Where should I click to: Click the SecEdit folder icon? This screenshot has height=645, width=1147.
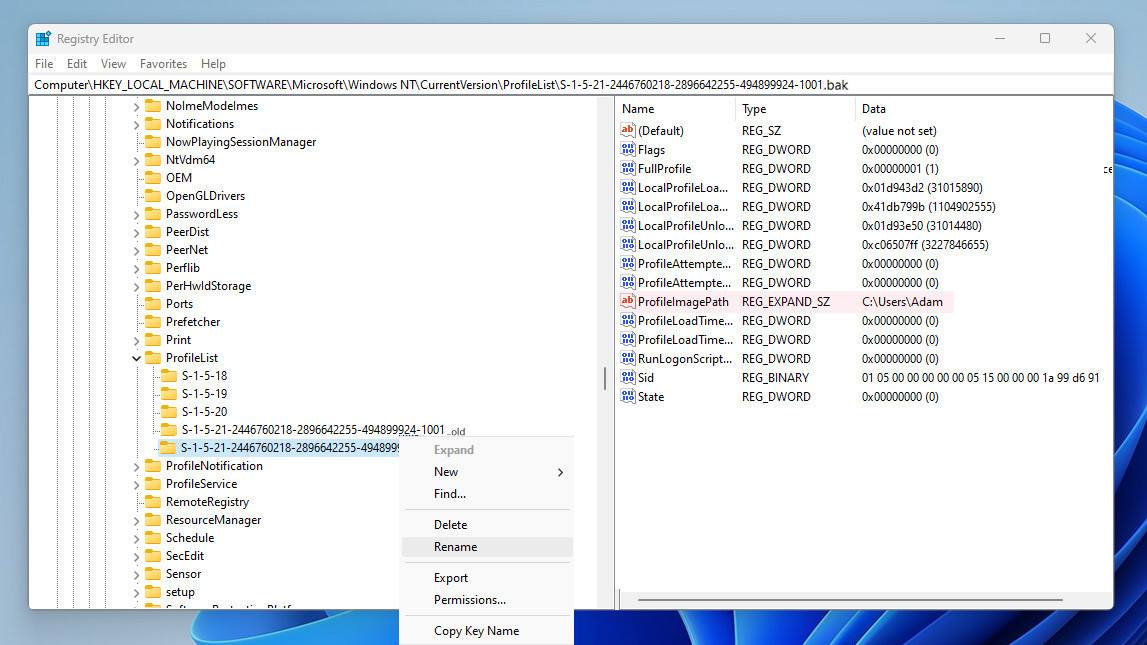[153, 556]
